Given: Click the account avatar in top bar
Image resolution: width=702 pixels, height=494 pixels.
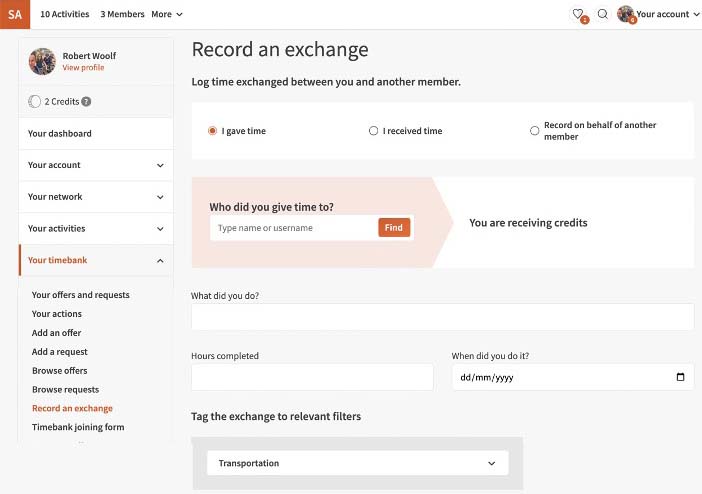Looking at the screenshot, I should [x=626, y=14].
